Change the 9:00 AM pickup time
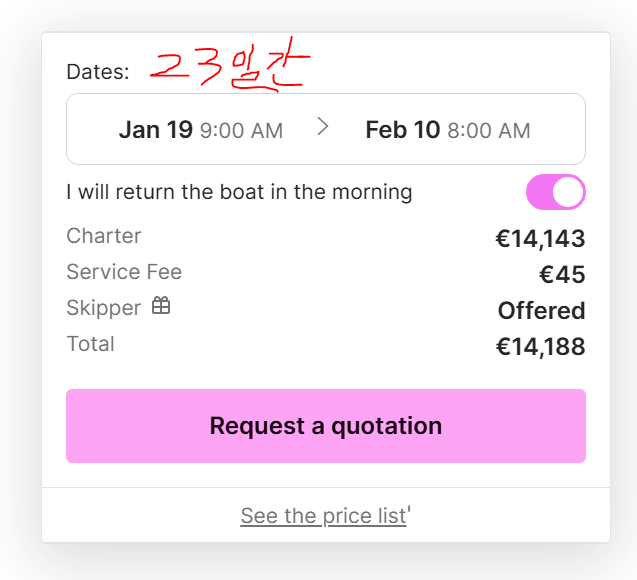The height and width of the screenshot is (580, 637). (x=241, y=131)
